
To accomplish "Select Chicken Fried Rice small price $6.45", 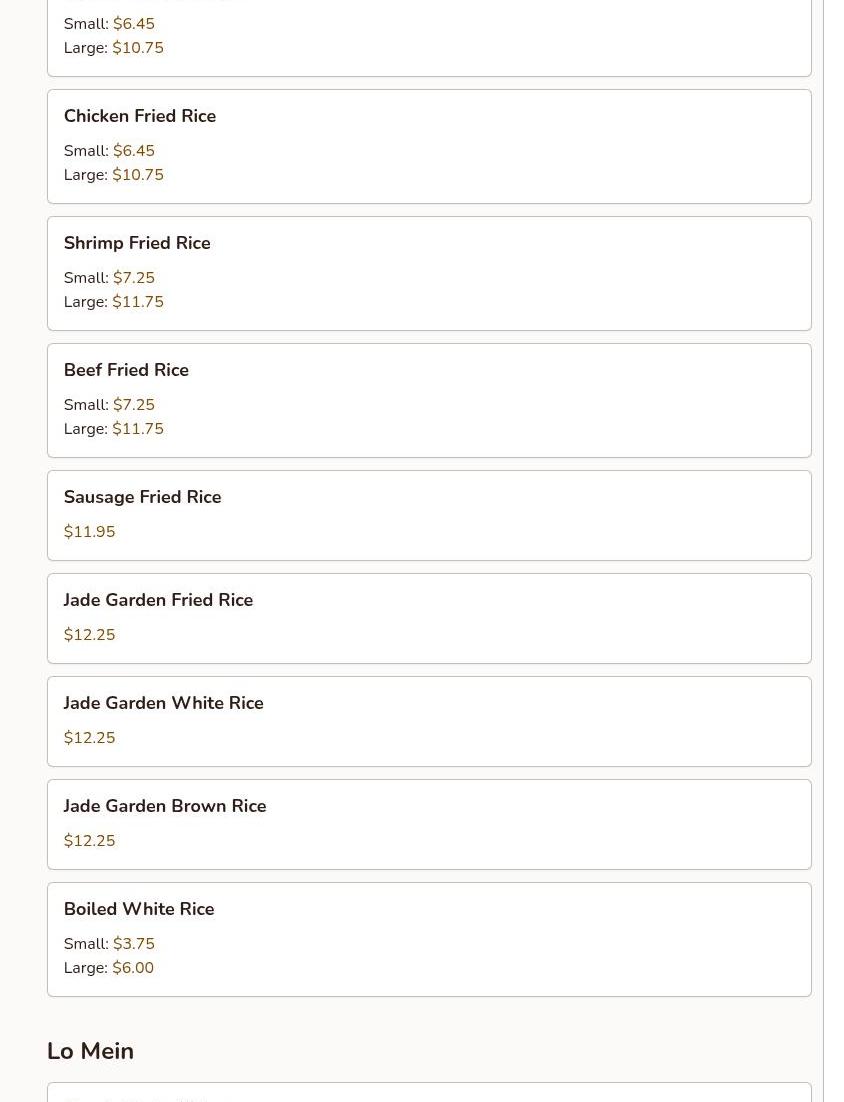I will point(134,151).
